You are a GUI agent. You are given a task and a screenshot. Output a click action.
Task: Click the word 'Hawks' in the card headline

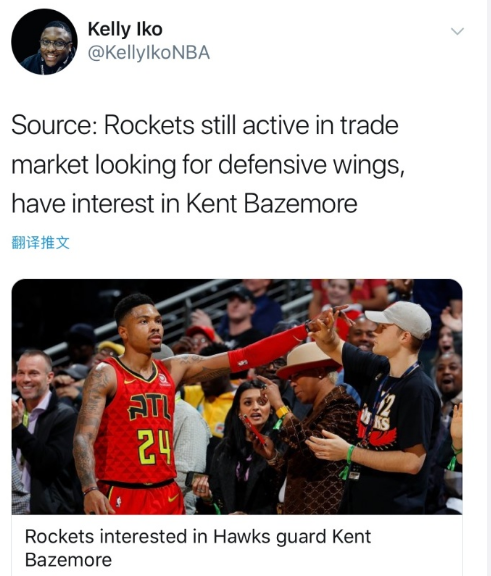241,537
